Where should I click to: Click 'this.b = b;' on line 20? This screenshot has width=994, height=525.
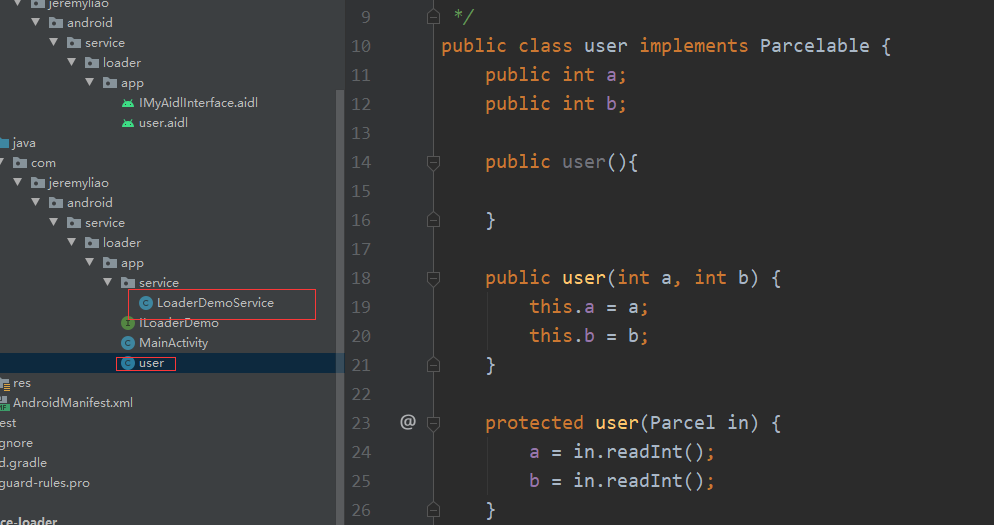589,335
